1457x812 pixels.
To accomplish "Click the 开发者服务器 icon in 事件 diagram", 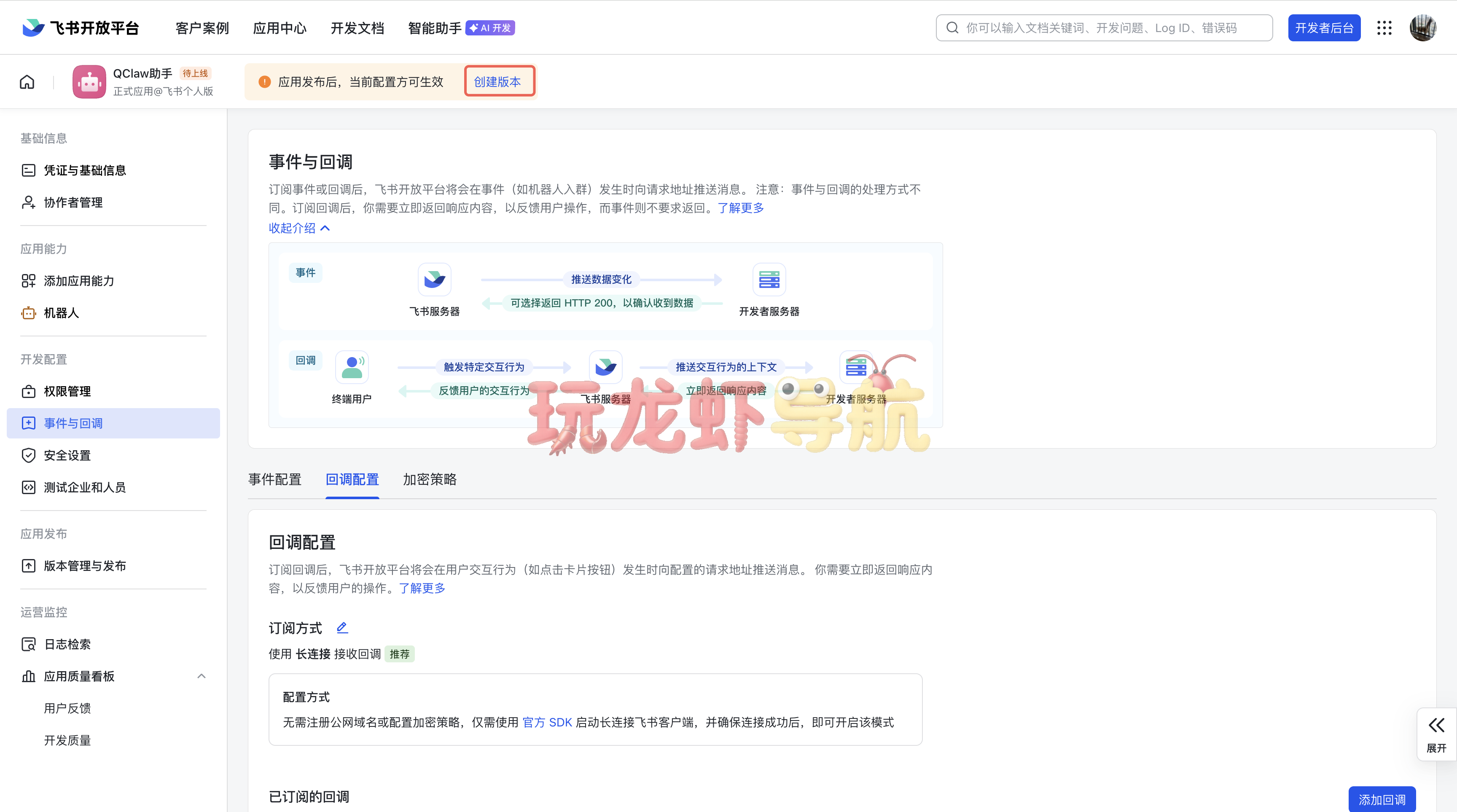I will [x=769, y=280].
